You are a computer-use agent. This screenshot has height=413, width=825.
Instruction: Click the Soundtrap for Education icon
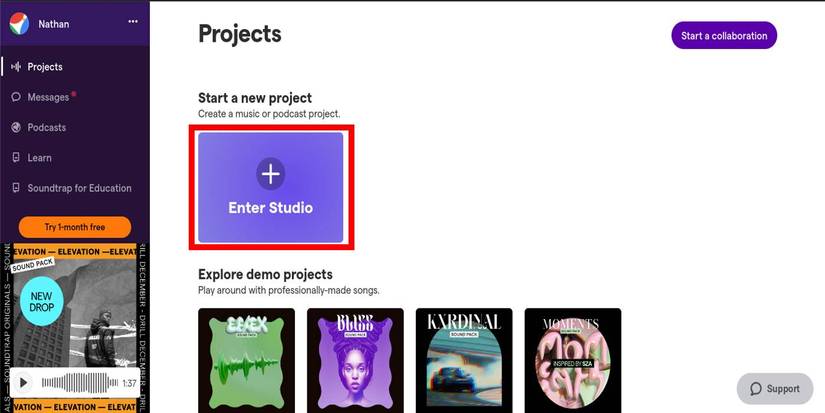coord(16,188)
